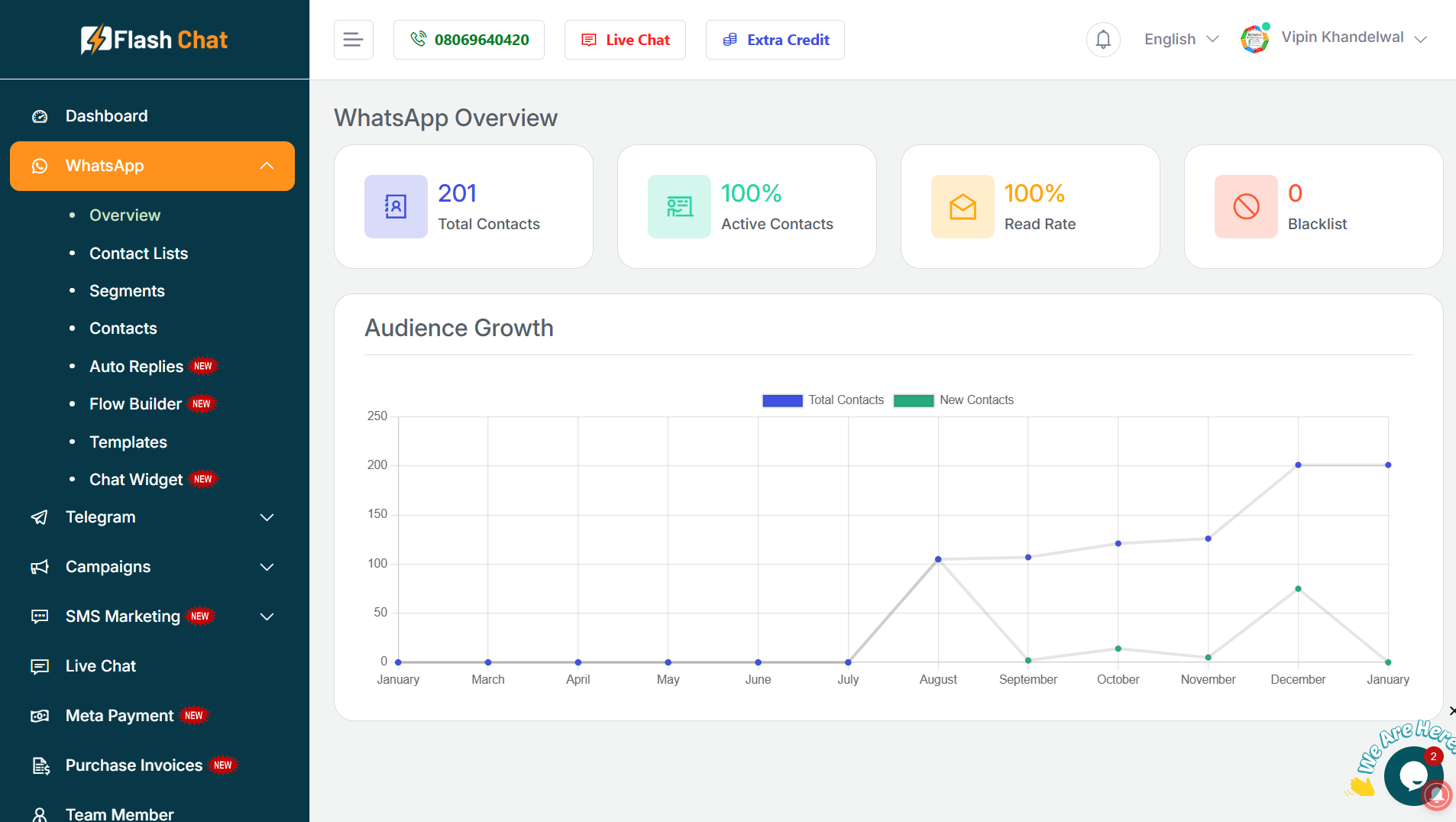The height and width of the screenshot is (822, 1456).
Task: Click the Campaigns megaphone icon
Action: click(40, 567)
